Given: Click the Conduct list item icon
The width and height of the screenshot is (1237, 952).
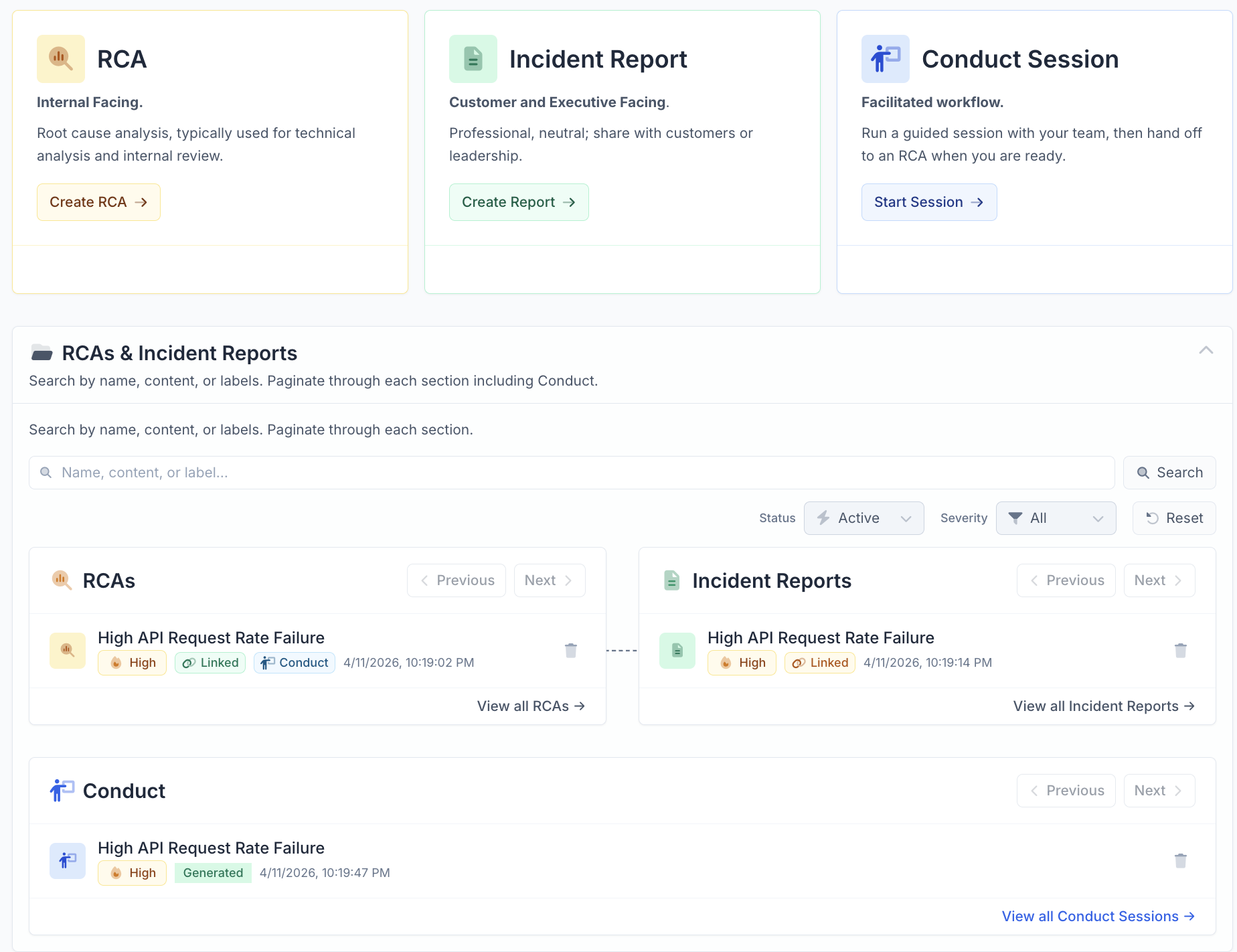Looking at the screenshot, I should (x=68, y=860).
